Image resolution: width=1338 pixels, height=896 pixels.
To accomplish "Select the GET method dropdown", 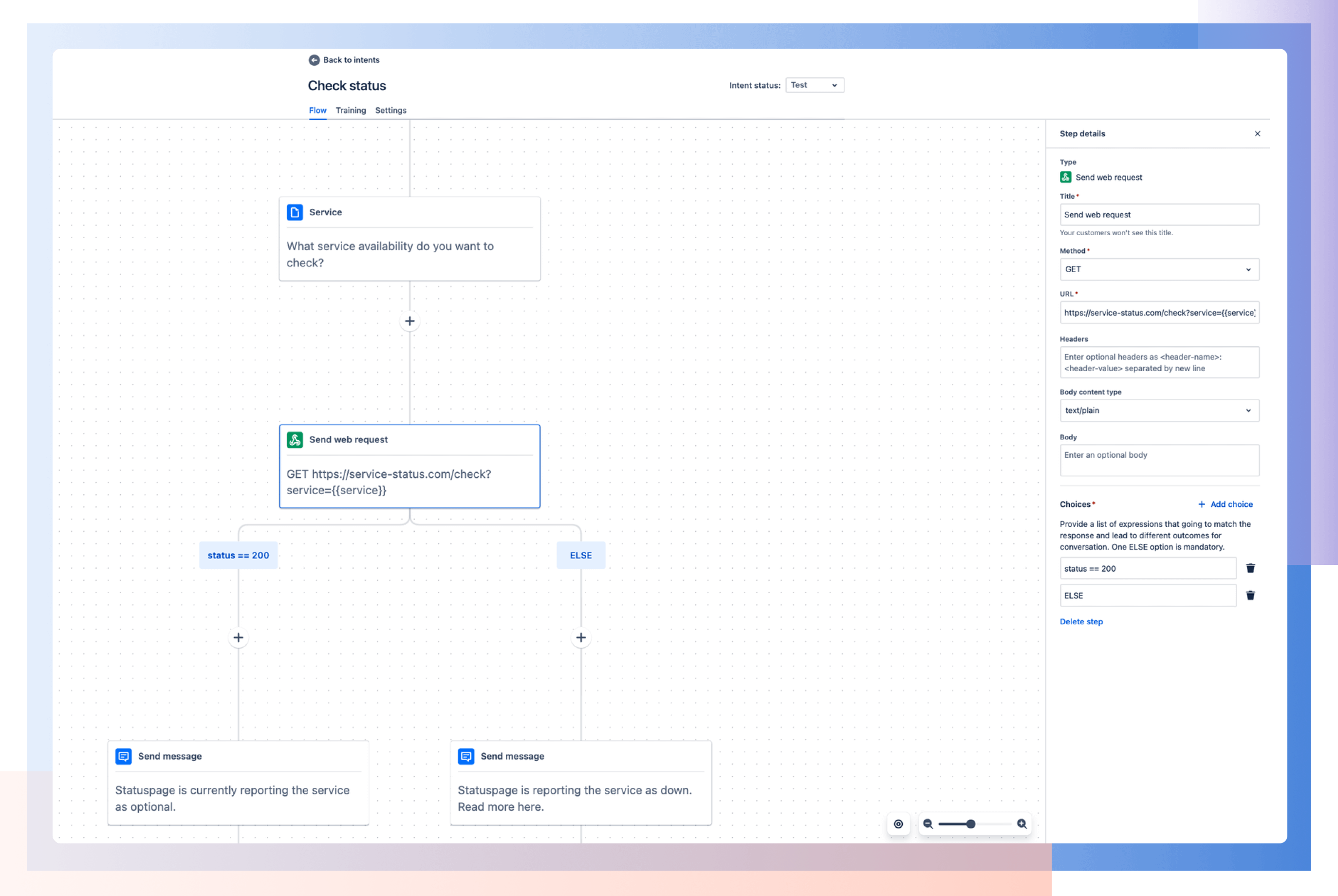I will (x=1158, y=269).
